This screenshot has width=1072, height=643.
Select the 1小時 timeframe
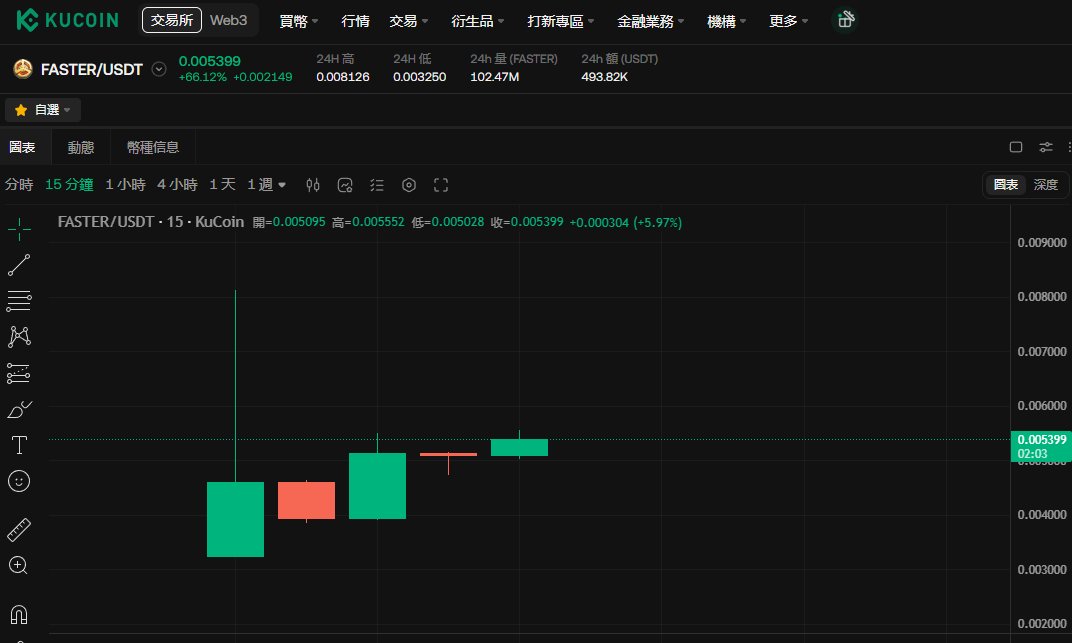click(125, 185)
